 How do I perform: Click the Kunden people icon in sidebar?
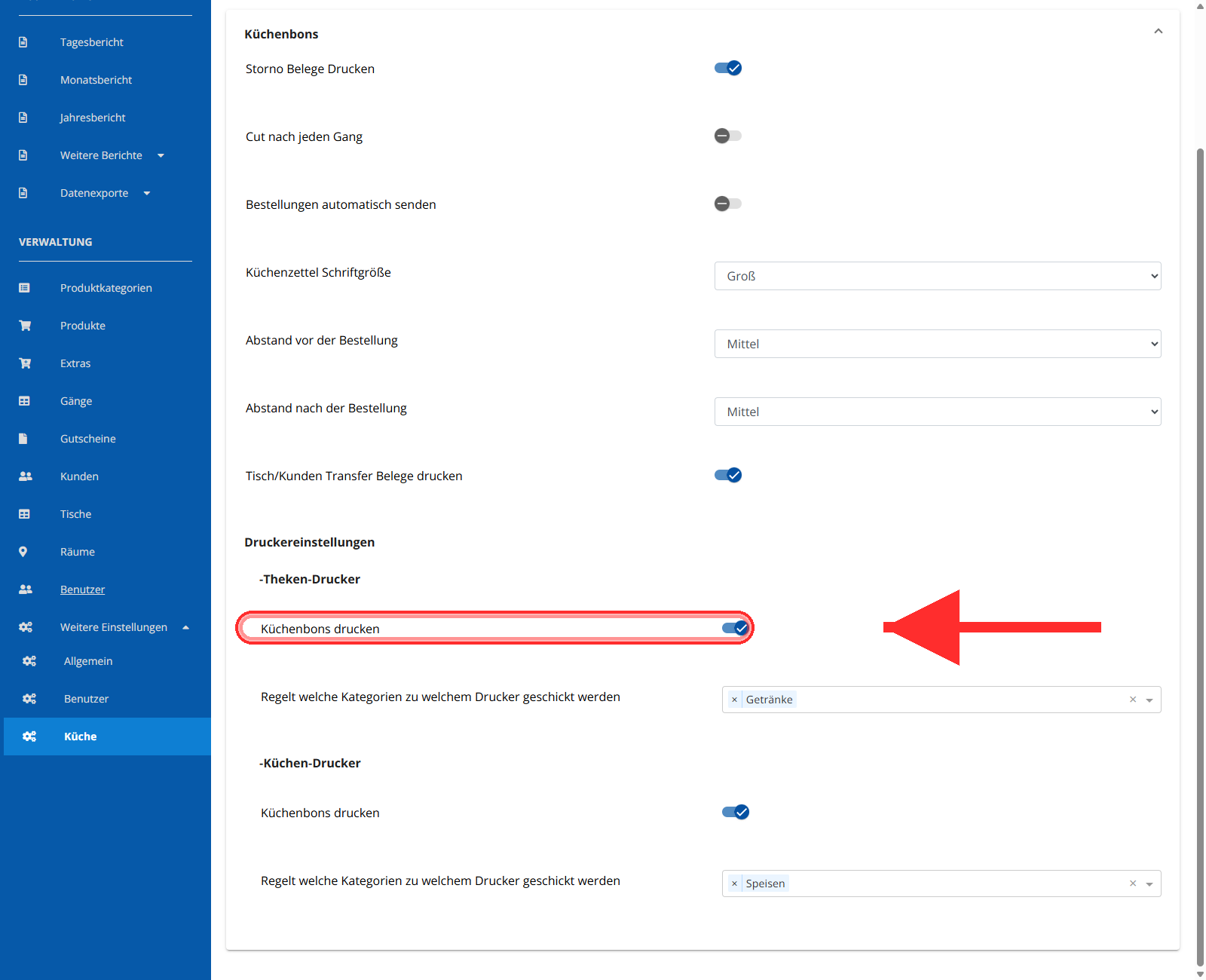[x=25, y=476]
